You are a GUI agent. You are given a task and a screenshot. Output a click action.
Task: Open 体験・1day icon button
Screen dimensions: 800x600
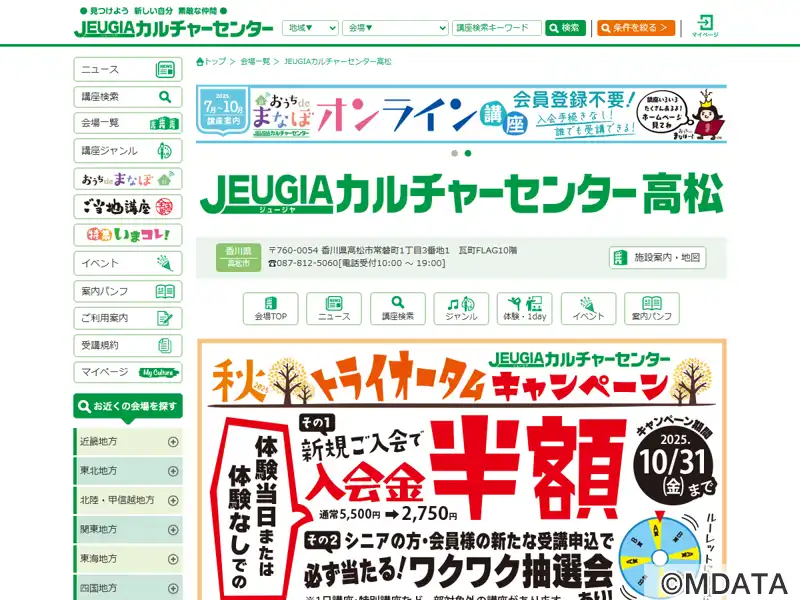(524, 309)
